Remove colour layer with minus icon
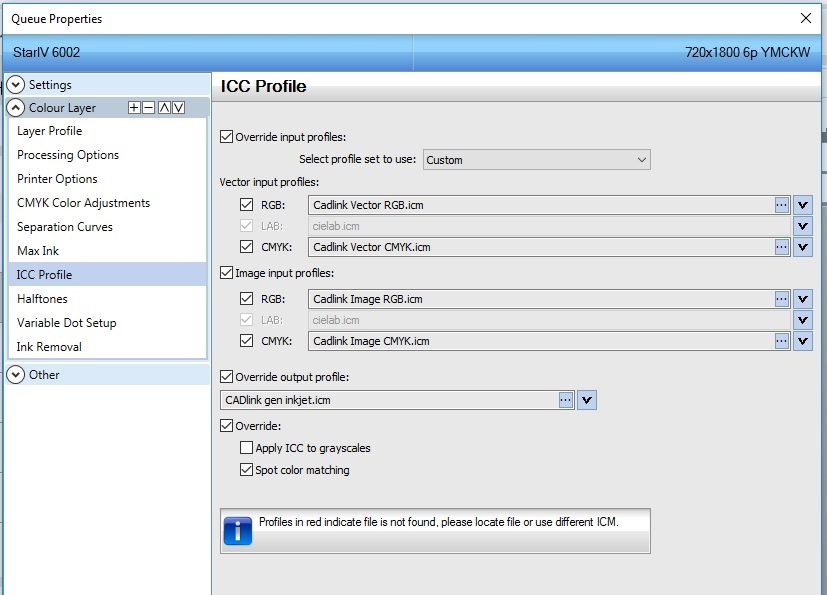 [149, 108]
